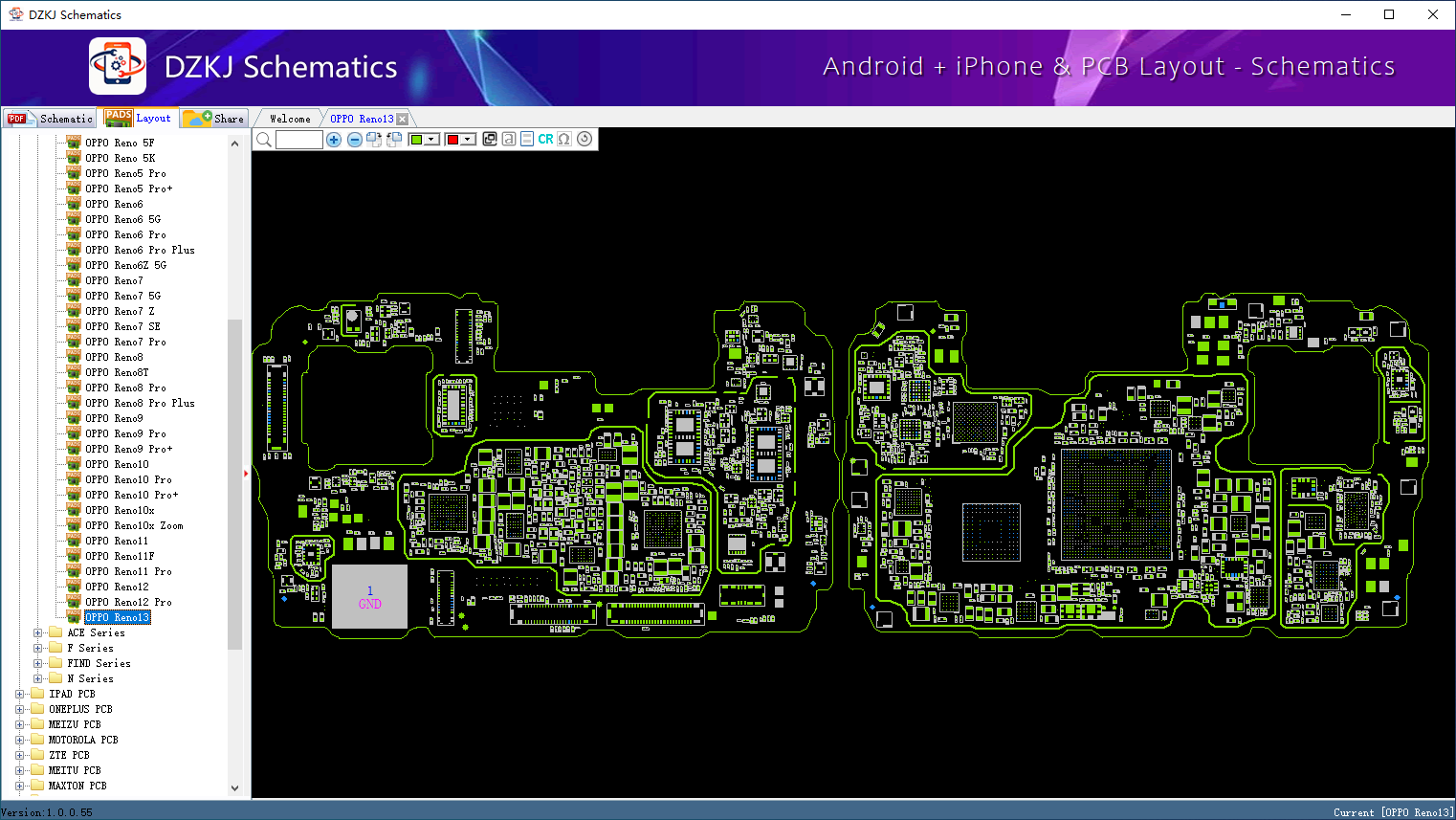Expand the MEITU PCB node

tap(19, 770)
